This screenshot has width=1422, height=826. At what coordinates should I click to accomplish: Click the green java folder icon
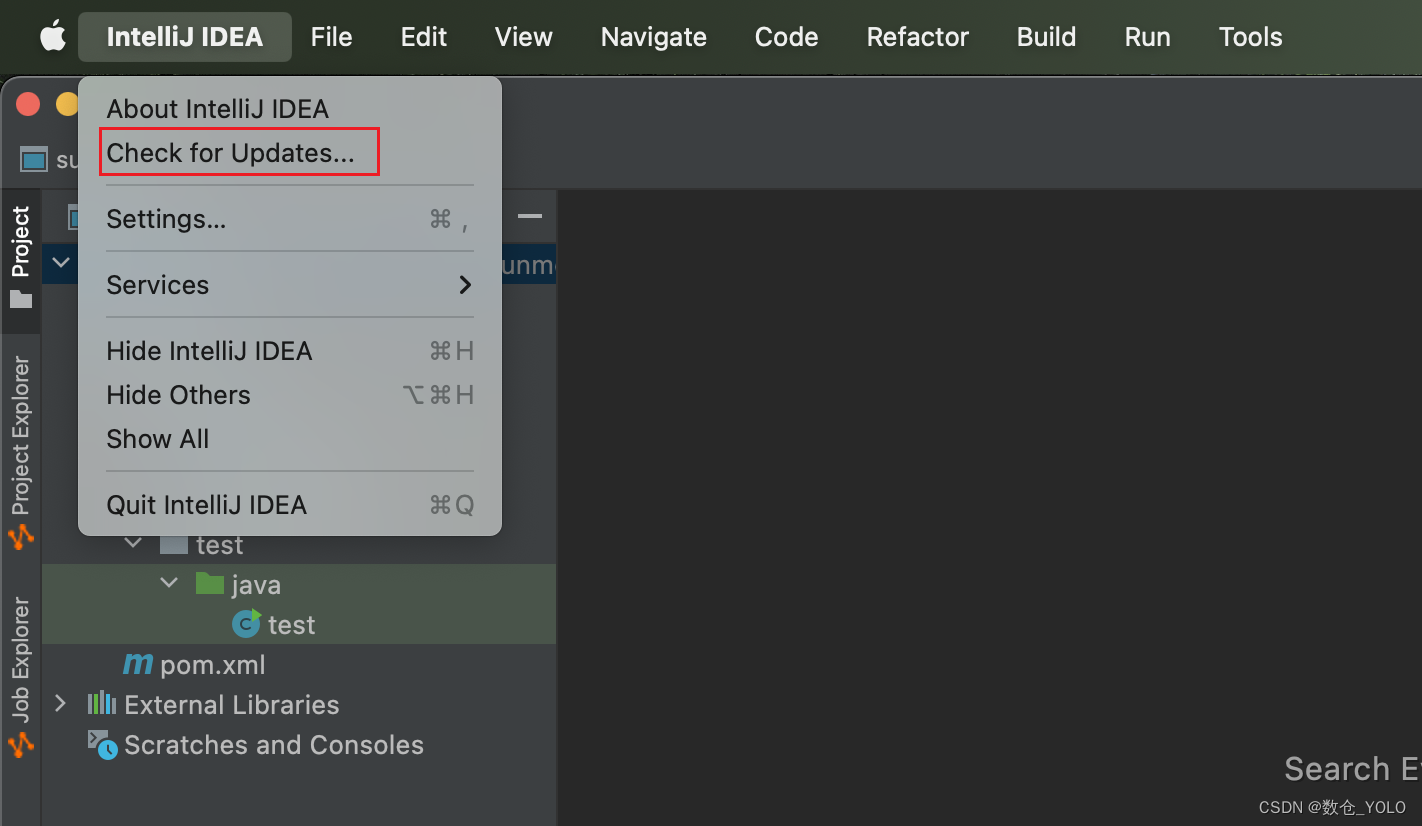pos(209,583)
